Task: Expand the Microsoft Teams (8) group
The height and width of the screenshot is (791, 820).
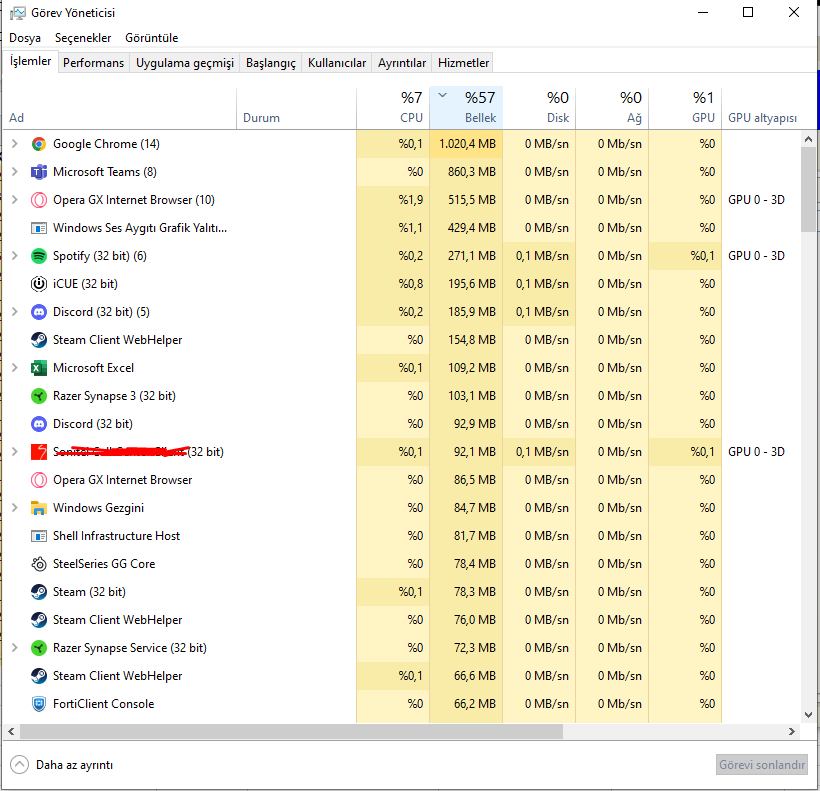Action: [15, 172]
